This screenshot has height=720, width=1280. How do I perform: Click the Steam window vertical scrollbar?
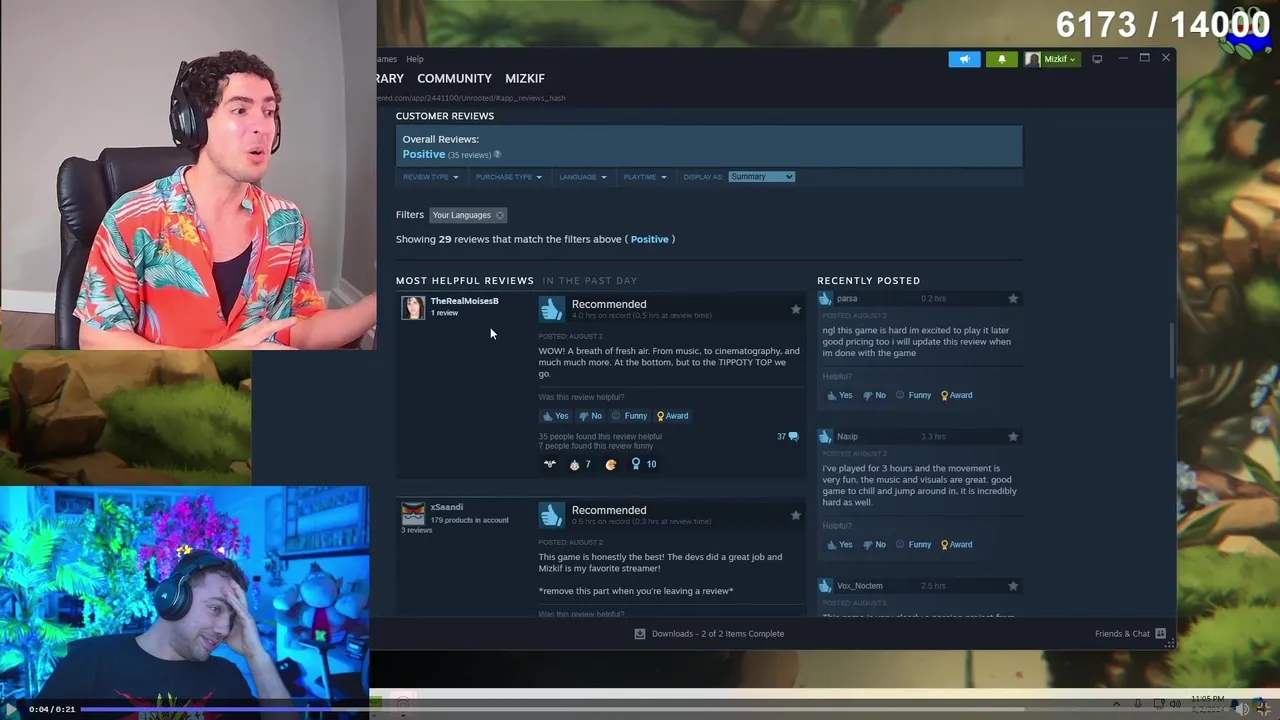point(1171,352)
